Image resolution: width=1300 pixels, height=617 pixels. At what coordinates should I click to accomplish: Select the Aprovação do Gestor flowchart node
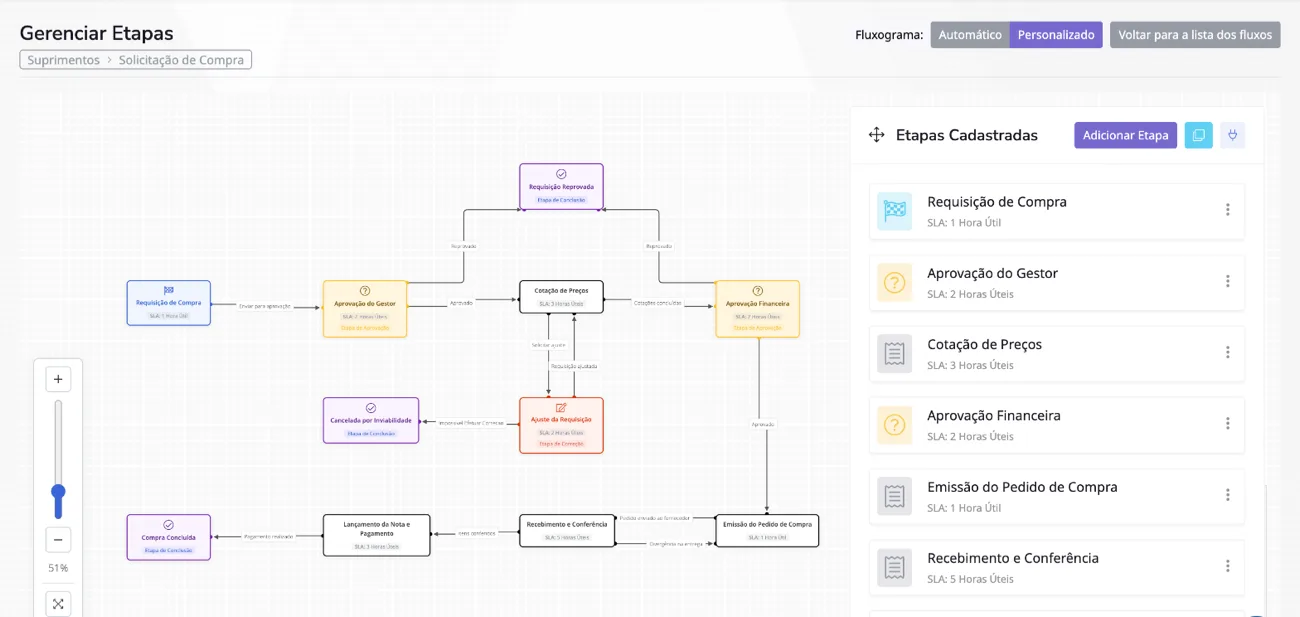365,309
